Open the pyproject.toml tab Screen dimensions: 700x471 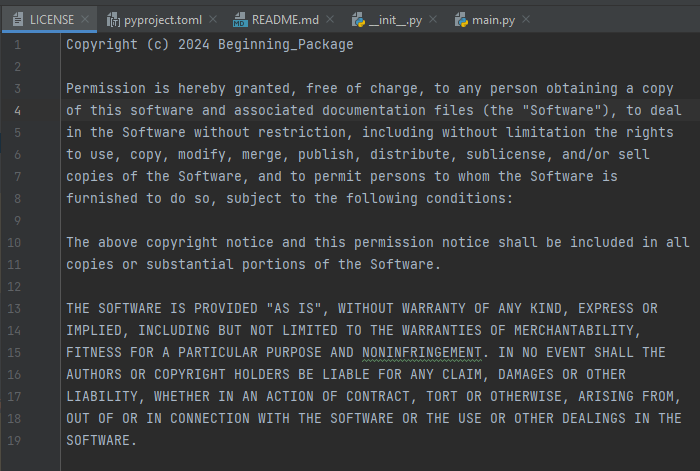click(162, 20)
